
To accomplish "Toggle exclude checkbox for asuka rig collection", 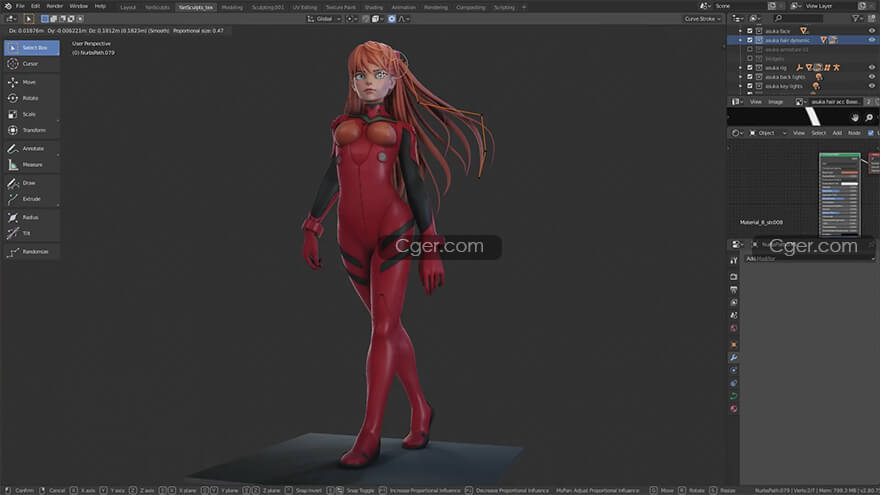I will tap(749, 68).
